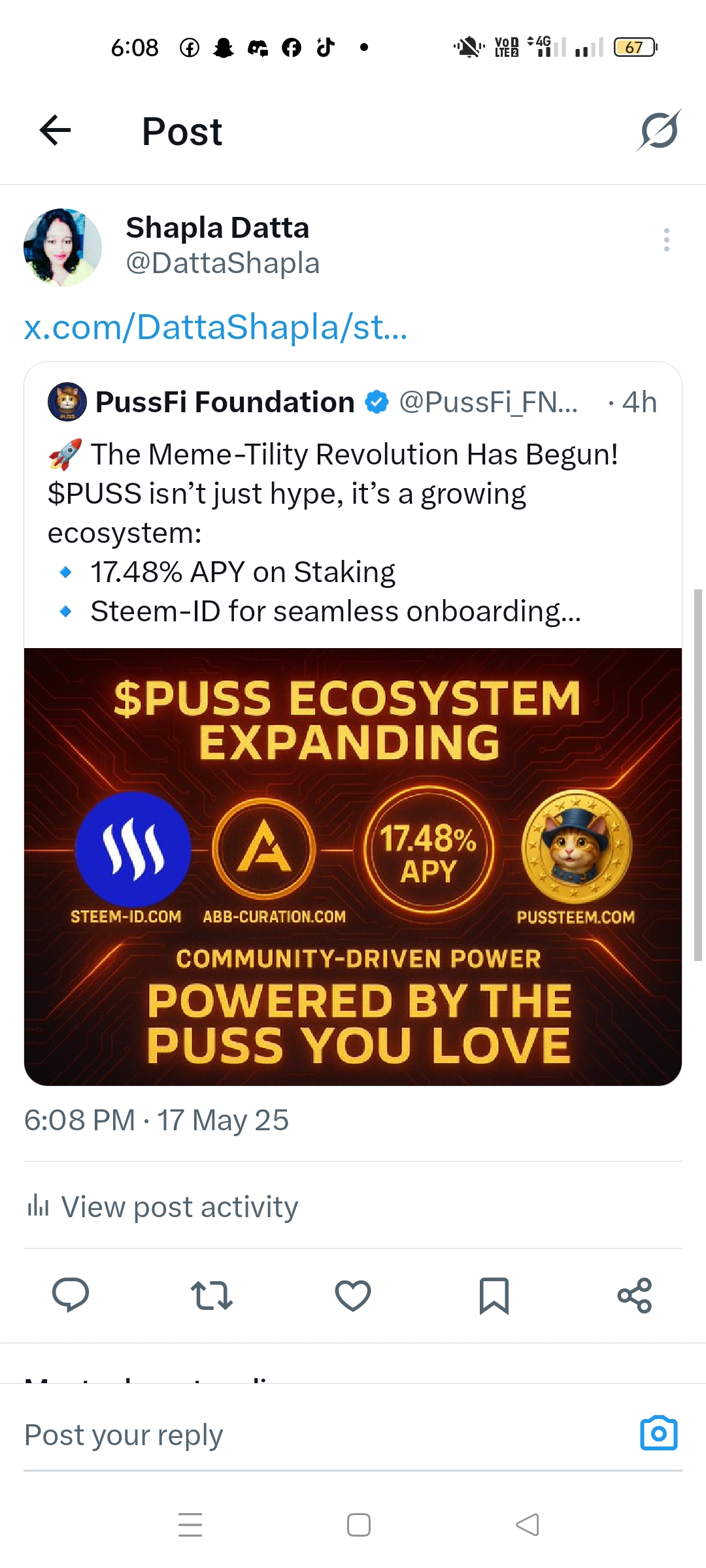Tap the Android recent apps menu button
The image size is (706, 1568).
pos(190,1525)
